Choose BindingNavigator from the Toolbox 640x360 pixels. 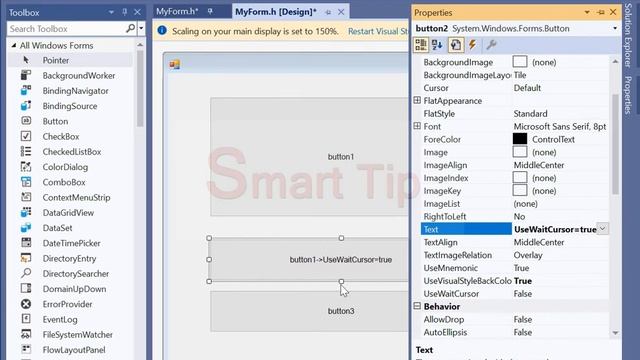[x=69, y=91]
